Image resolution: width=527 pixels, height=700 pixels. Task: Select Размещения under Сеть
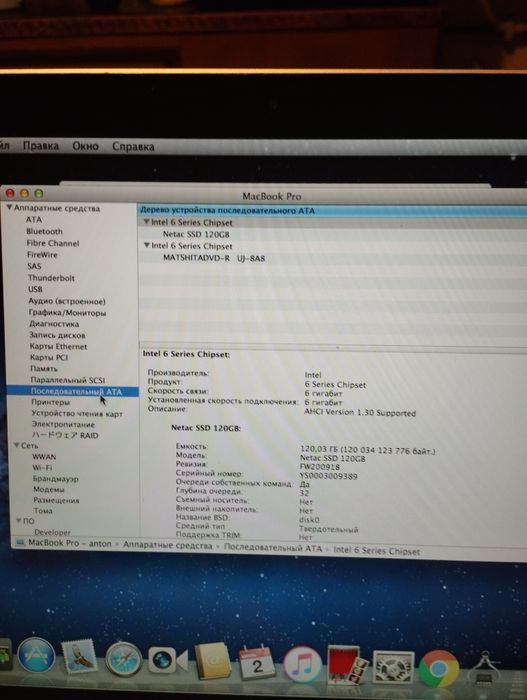tap(56, 500)
